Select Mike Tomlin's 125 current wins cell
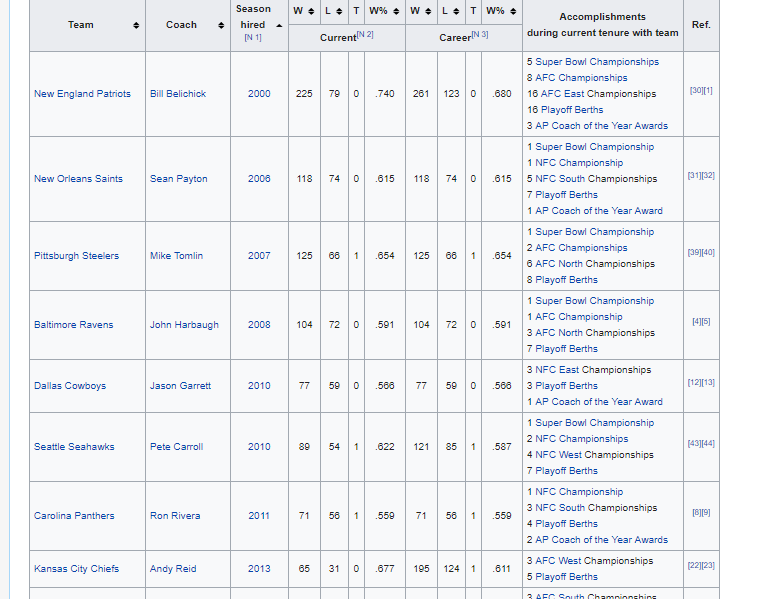 [x=304, y=256]
